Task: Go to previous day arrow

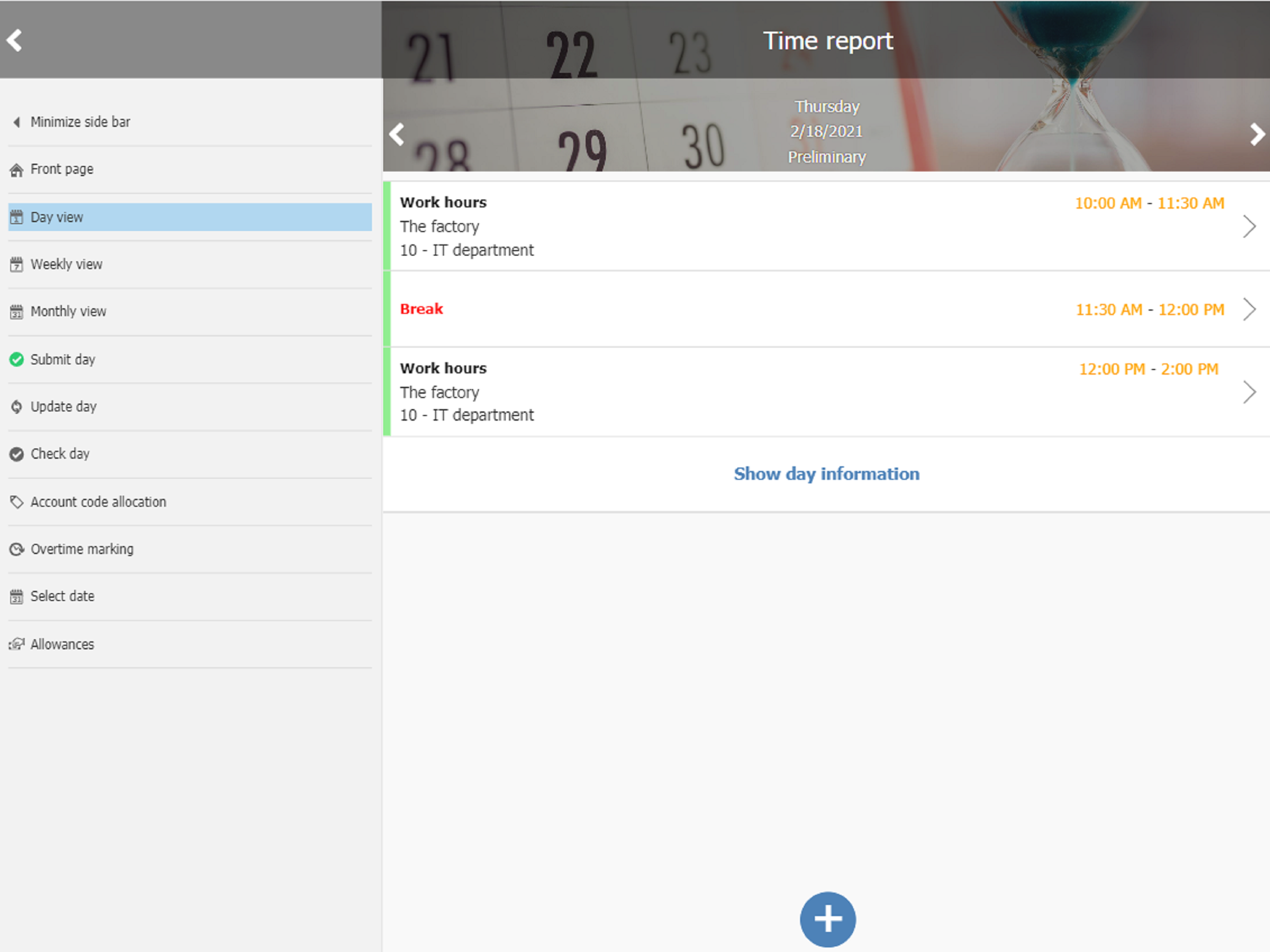Action: pos(397,134)
